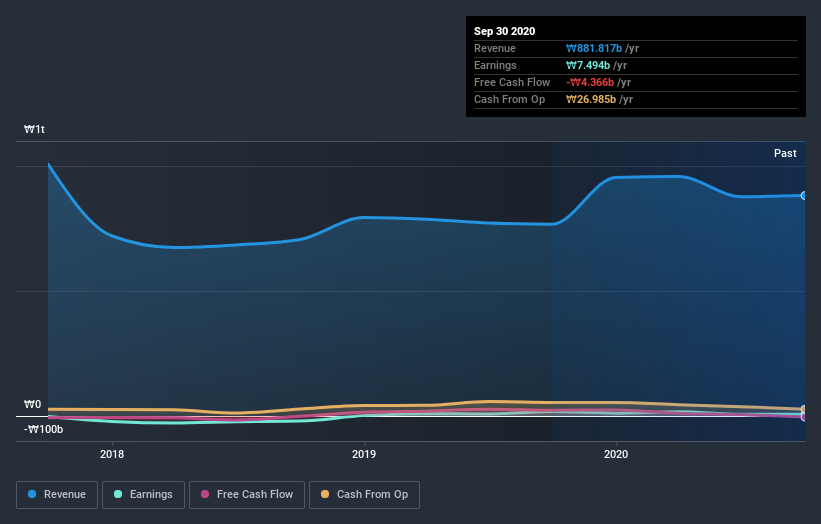The image size is (821, 524).
Task: Toggle the Revenue legend button
Action: click(x=57, y=495)
